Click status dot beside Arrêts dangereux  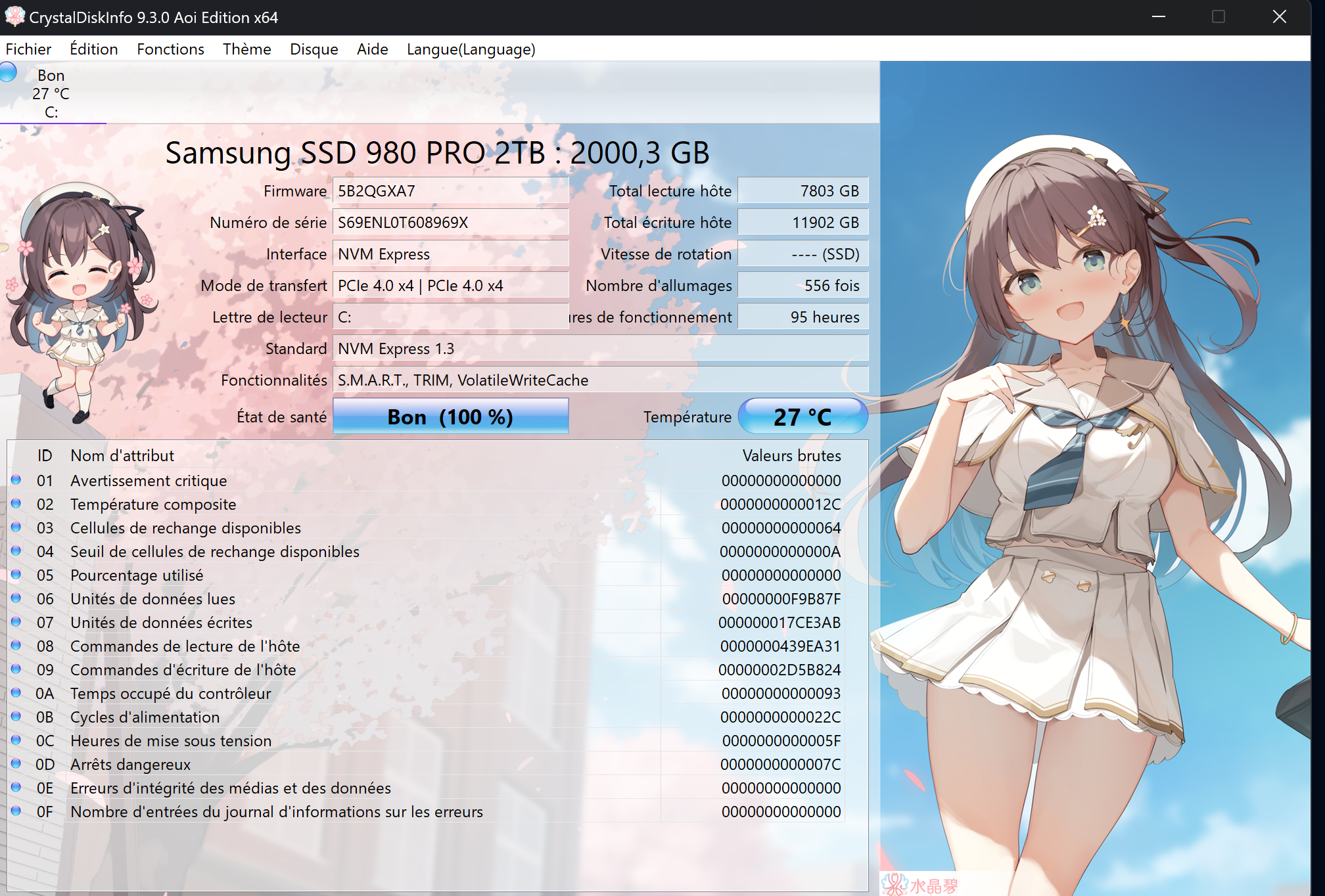(x=16, y=764)
